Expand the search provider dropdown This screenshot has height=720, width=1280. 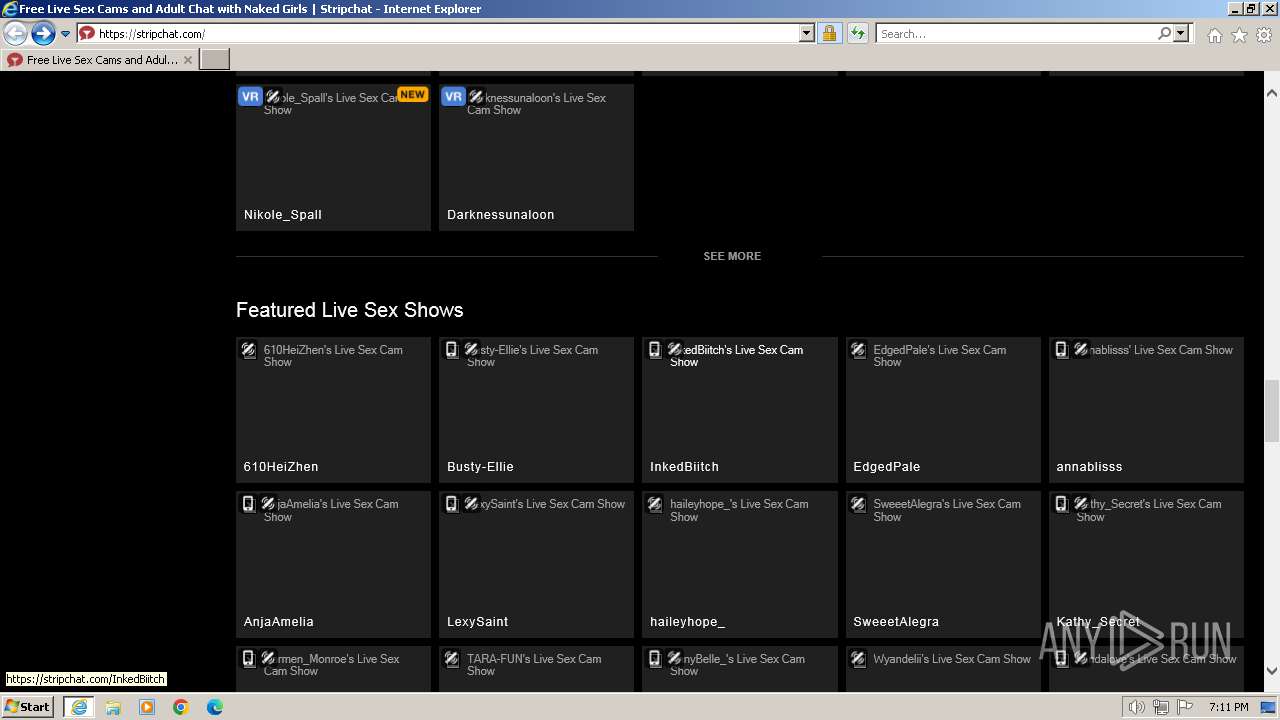[x=1181, y=34]
